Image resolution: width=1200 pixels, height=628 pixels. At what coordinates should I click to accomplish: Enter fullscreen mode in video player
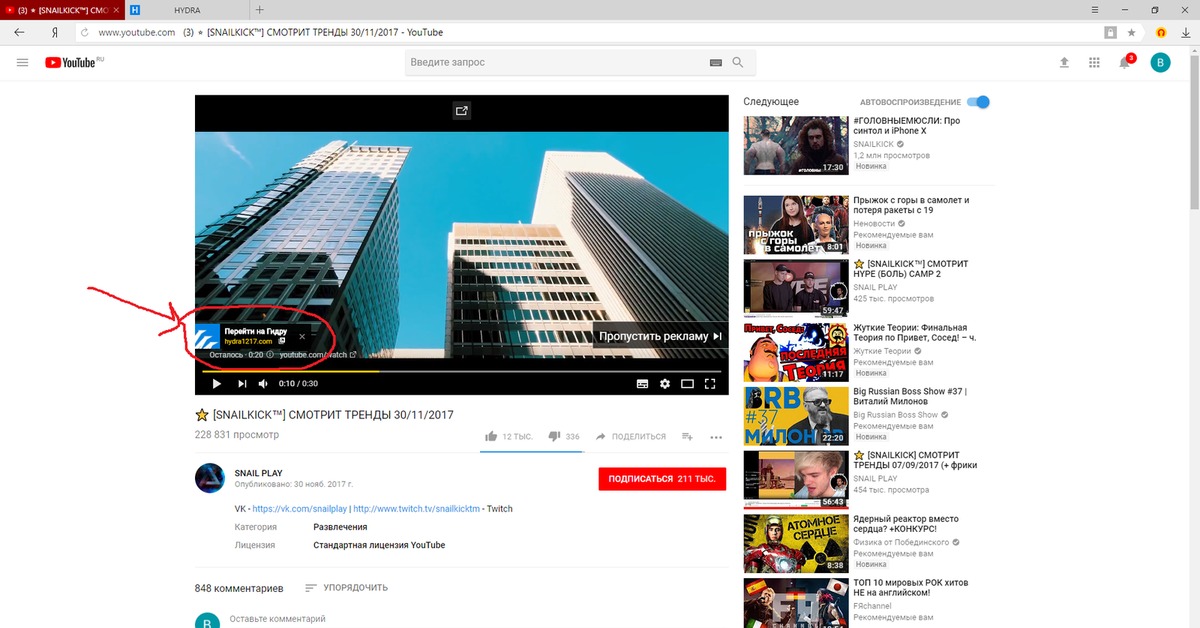coord(710,384)
